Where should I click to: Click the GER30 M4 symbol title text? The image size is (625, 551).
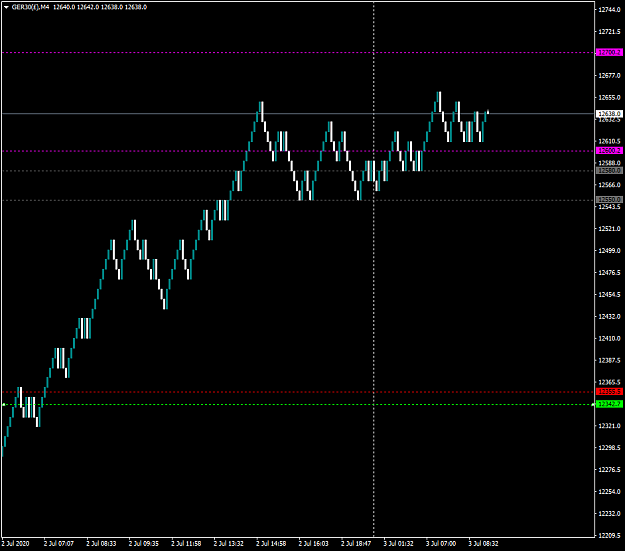(31, 7)
